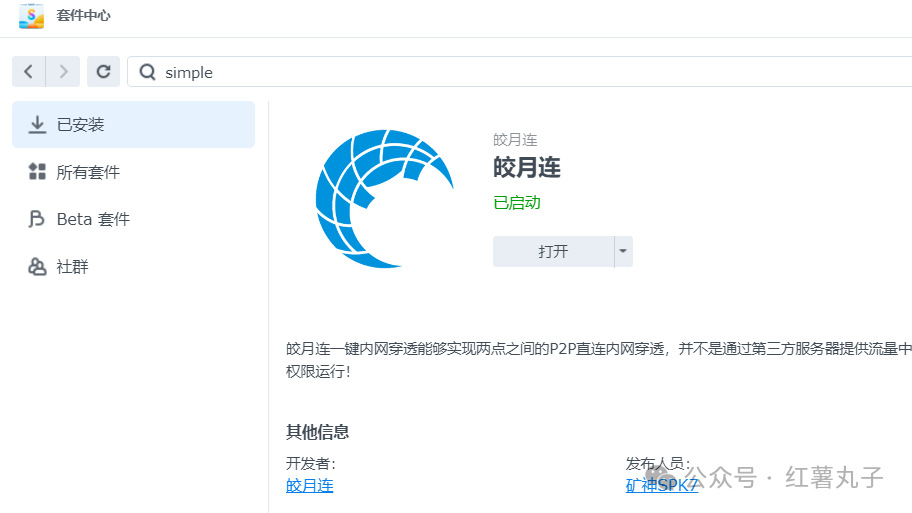This screenshot has width=912, height=513.
Task: Click the bold 皎月连 package title
Action: pyautogui.click(x=527, y=168)
